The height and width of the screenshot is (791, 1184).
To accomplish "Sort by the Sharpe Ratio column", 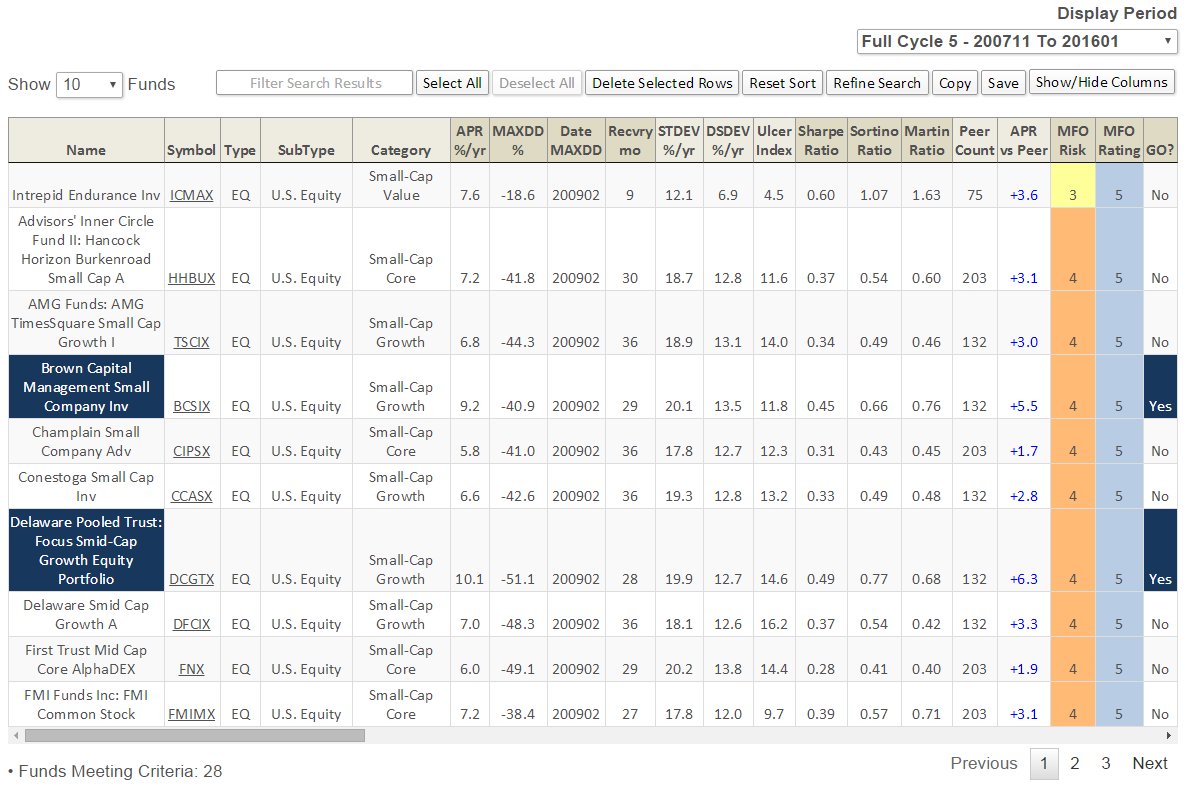I will [821, 141].
